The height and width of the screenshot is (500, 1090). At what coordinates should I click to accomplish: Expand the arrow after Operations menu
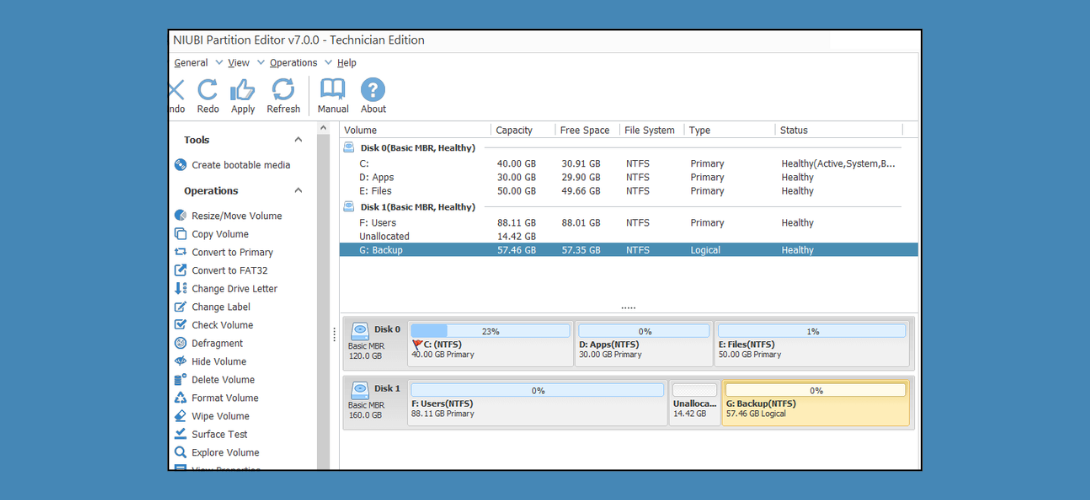click(x=328, y=63)
